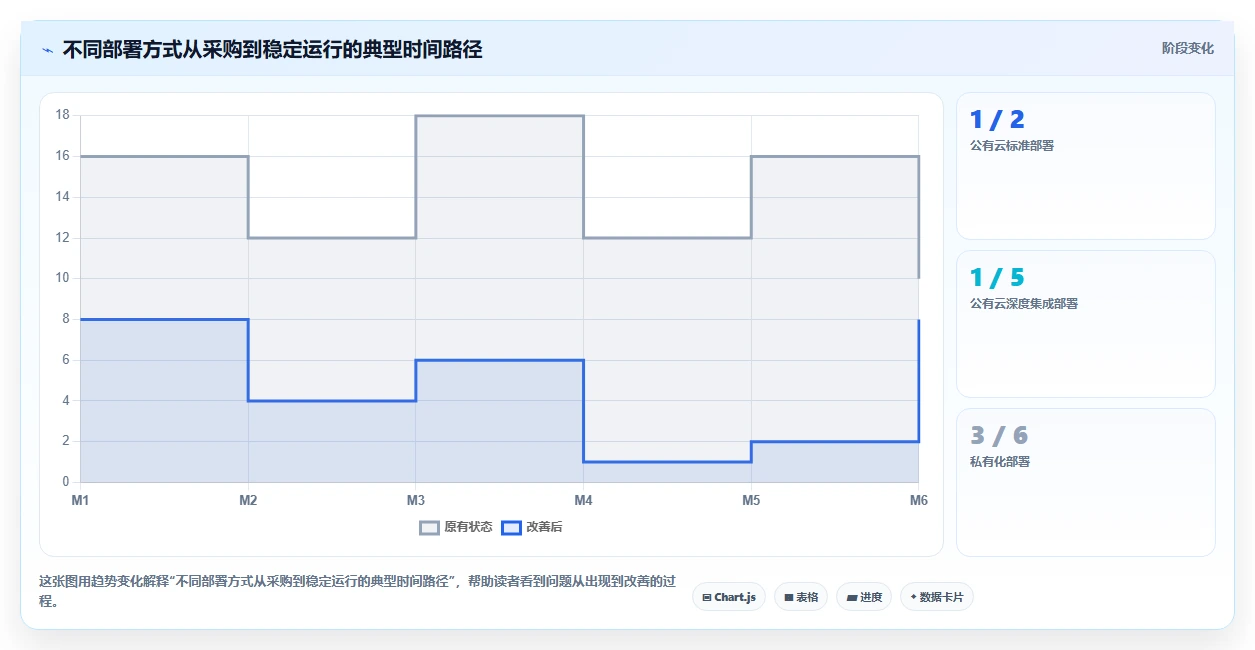This screenshot has height=650, width=1255.
Task: Click the description text below the chart
Action: pyautogui.click(x=357, y=591)
